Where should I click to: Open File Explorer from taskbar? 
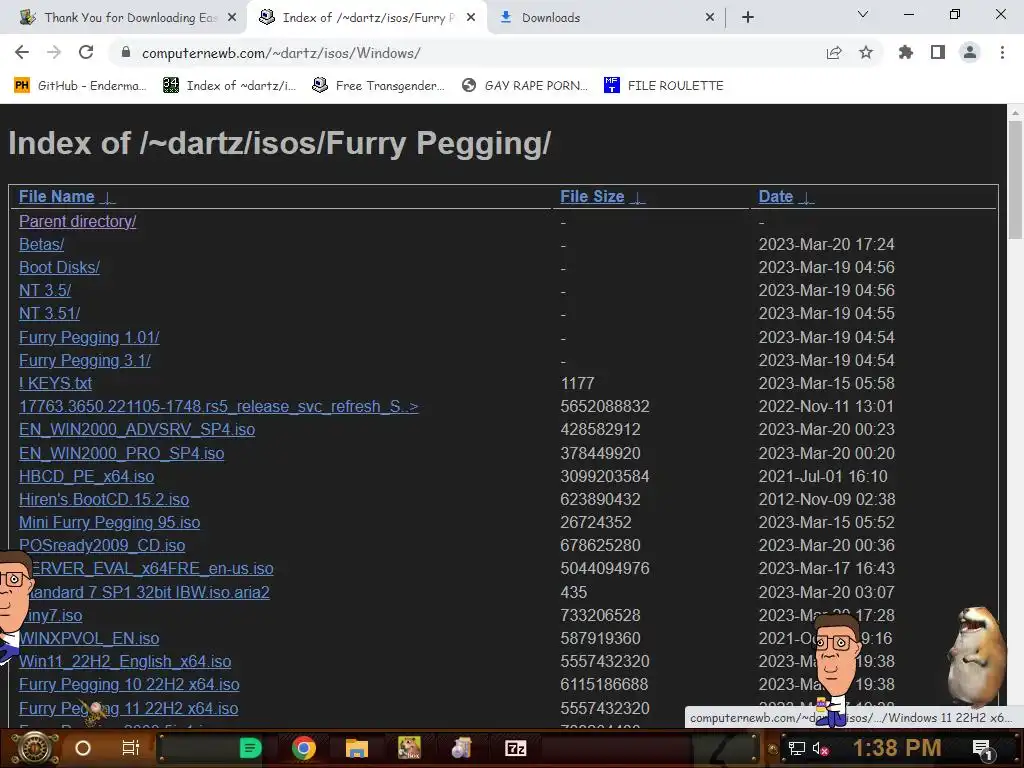tap(357, 748)
